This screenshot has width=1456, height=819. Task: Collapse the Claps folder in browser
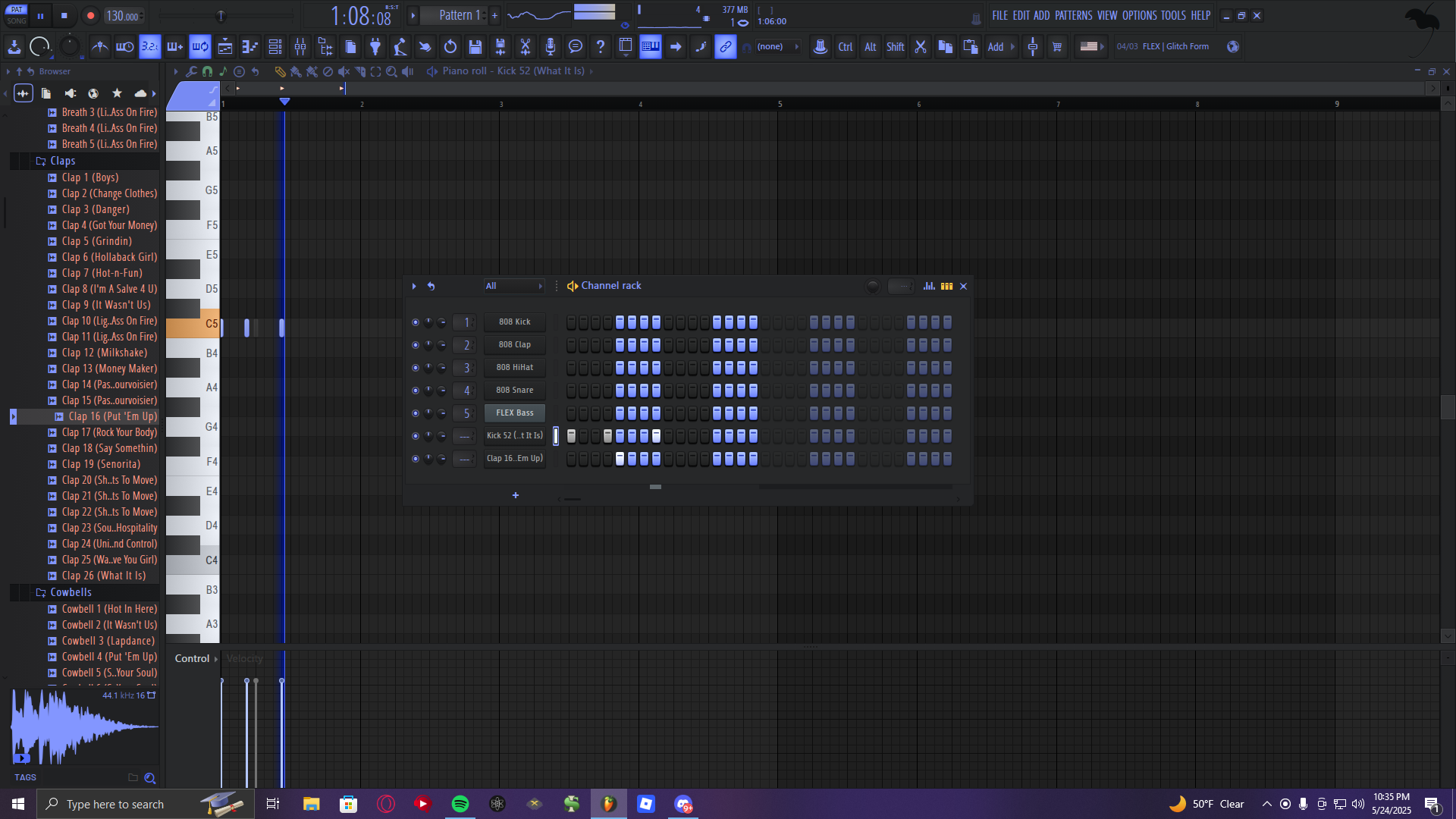[62, 161]
